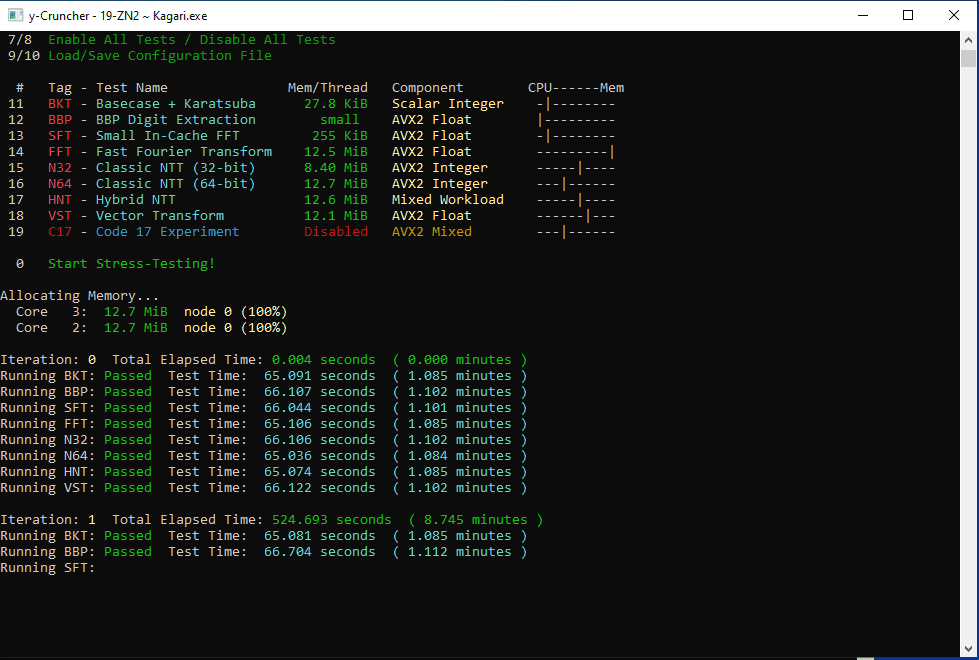Image resolution: width=979 pixels, height=660 pixels.
Task: Select the 'Vector Transform' test name
Action: pos(160,215)
